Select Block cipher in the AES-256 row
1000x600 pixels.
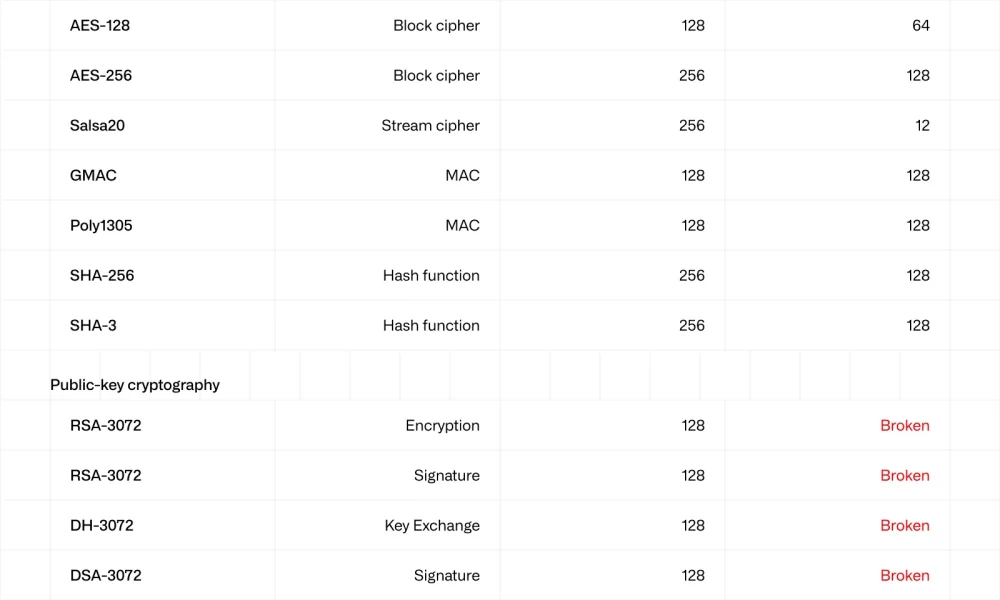click(x=436, y=76)
